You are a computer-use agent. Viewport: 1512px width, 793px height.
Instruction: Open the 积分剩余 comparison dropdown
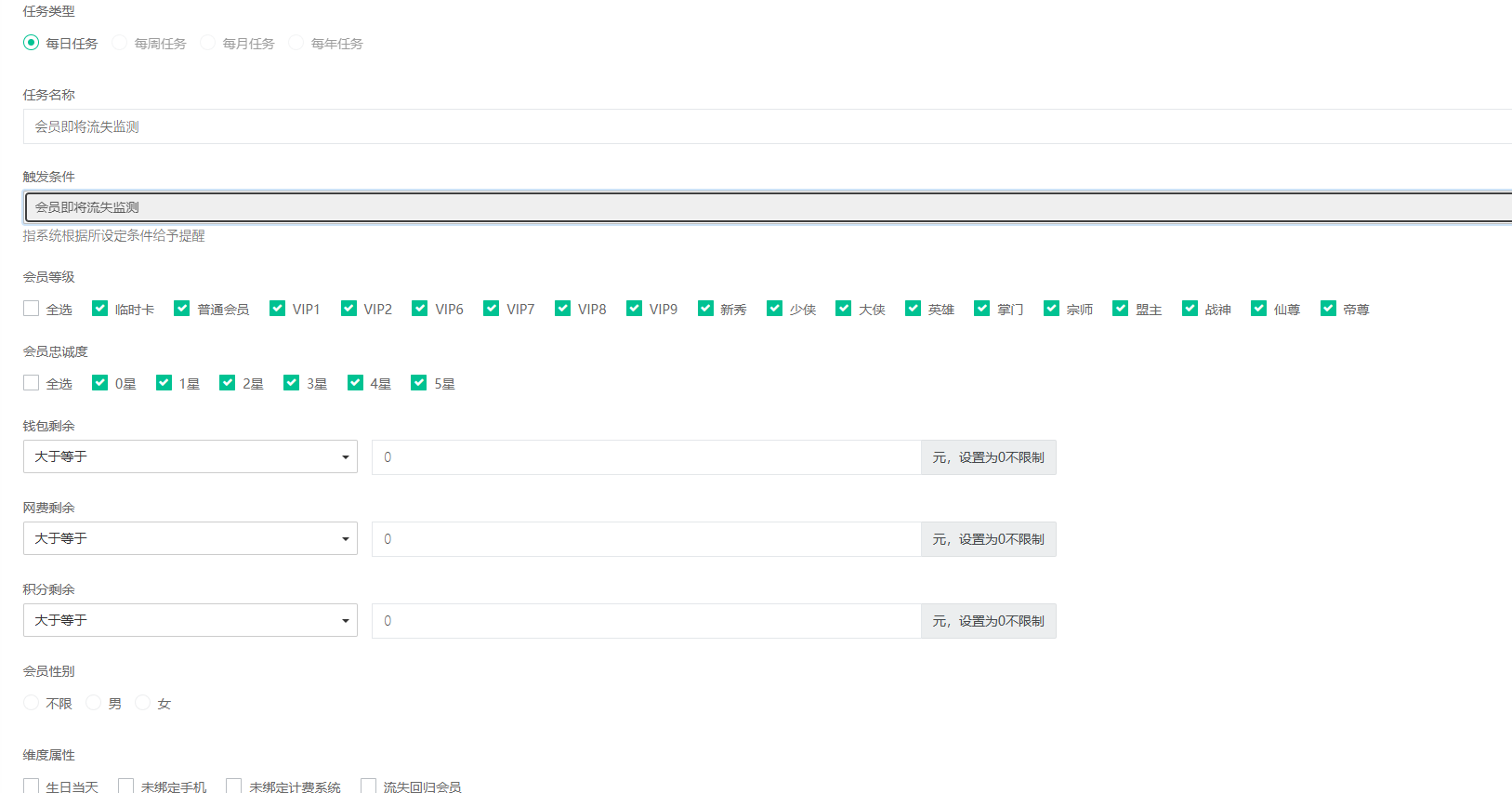[x=191, y=620]
